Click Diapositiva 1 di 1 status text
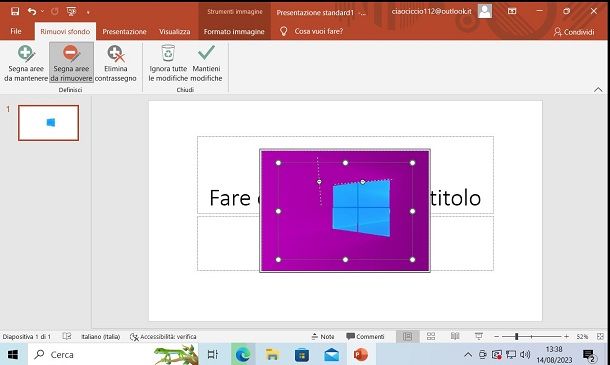The image size is (610, 365). click(26, 337)
